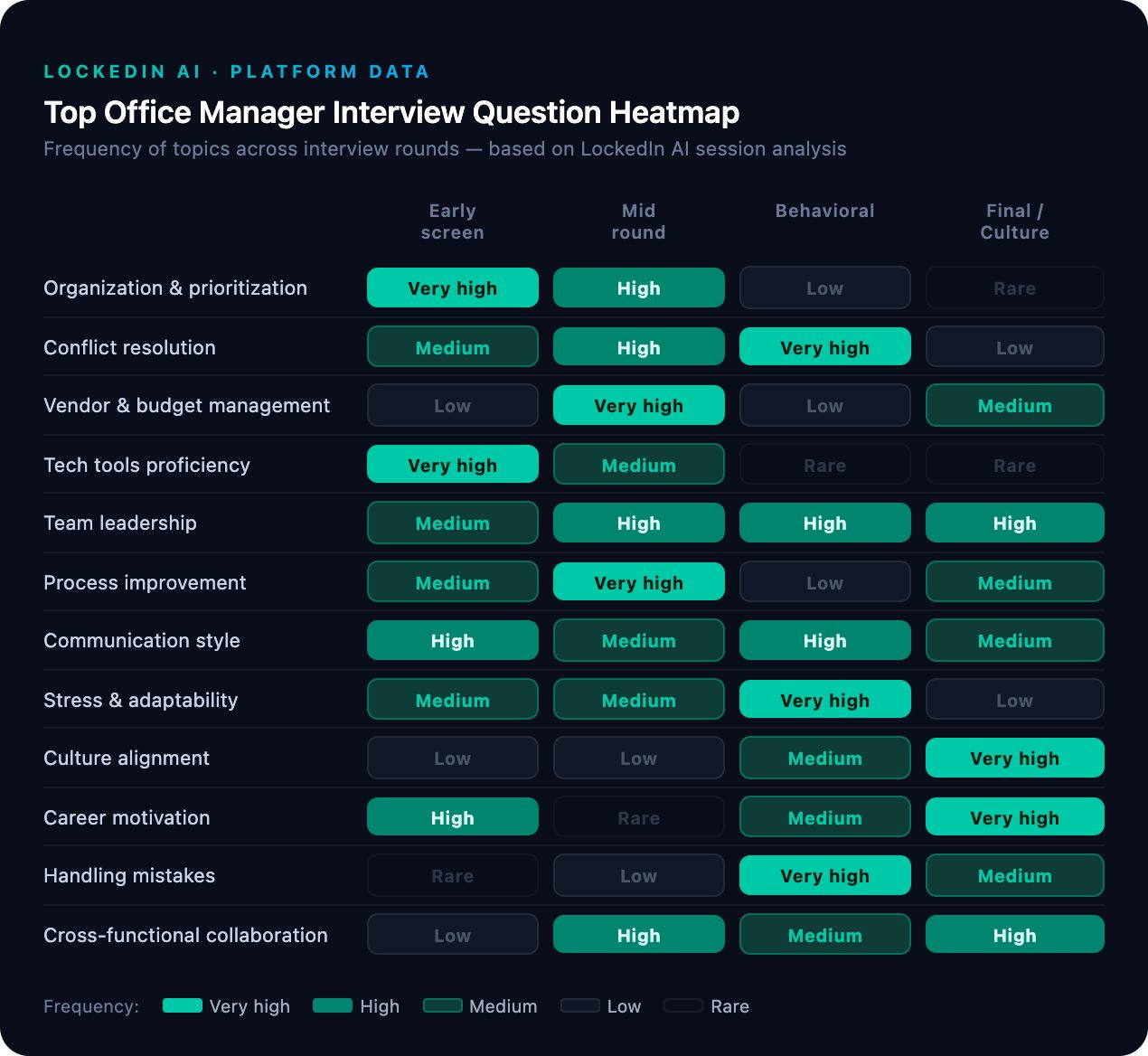Click the High legend swatch

pyautogui.click(x=333, y=1005)
